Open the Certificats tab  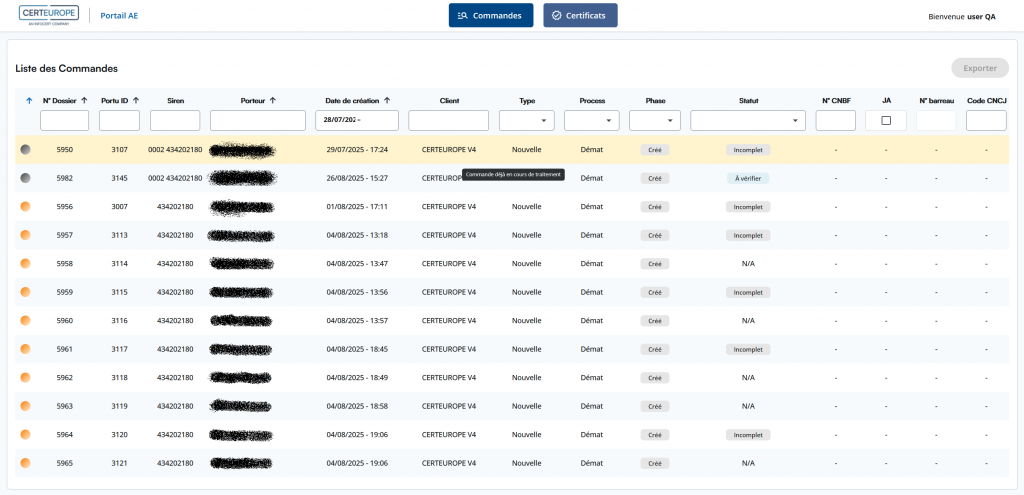tap(580, 16)
